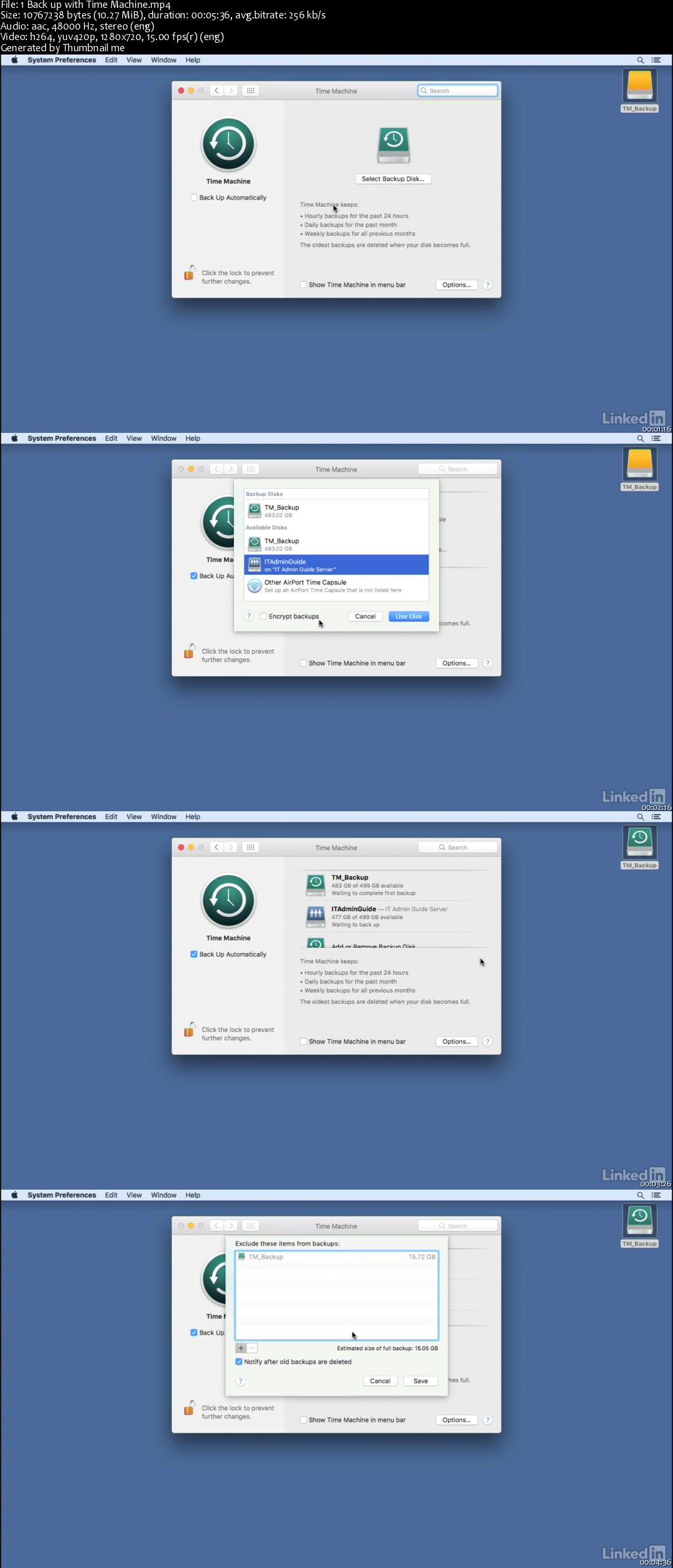Viewport: 673px width, 1568px height.
Task: Select the highlighted ITAdminGuide server disk row
Action: 336,565
